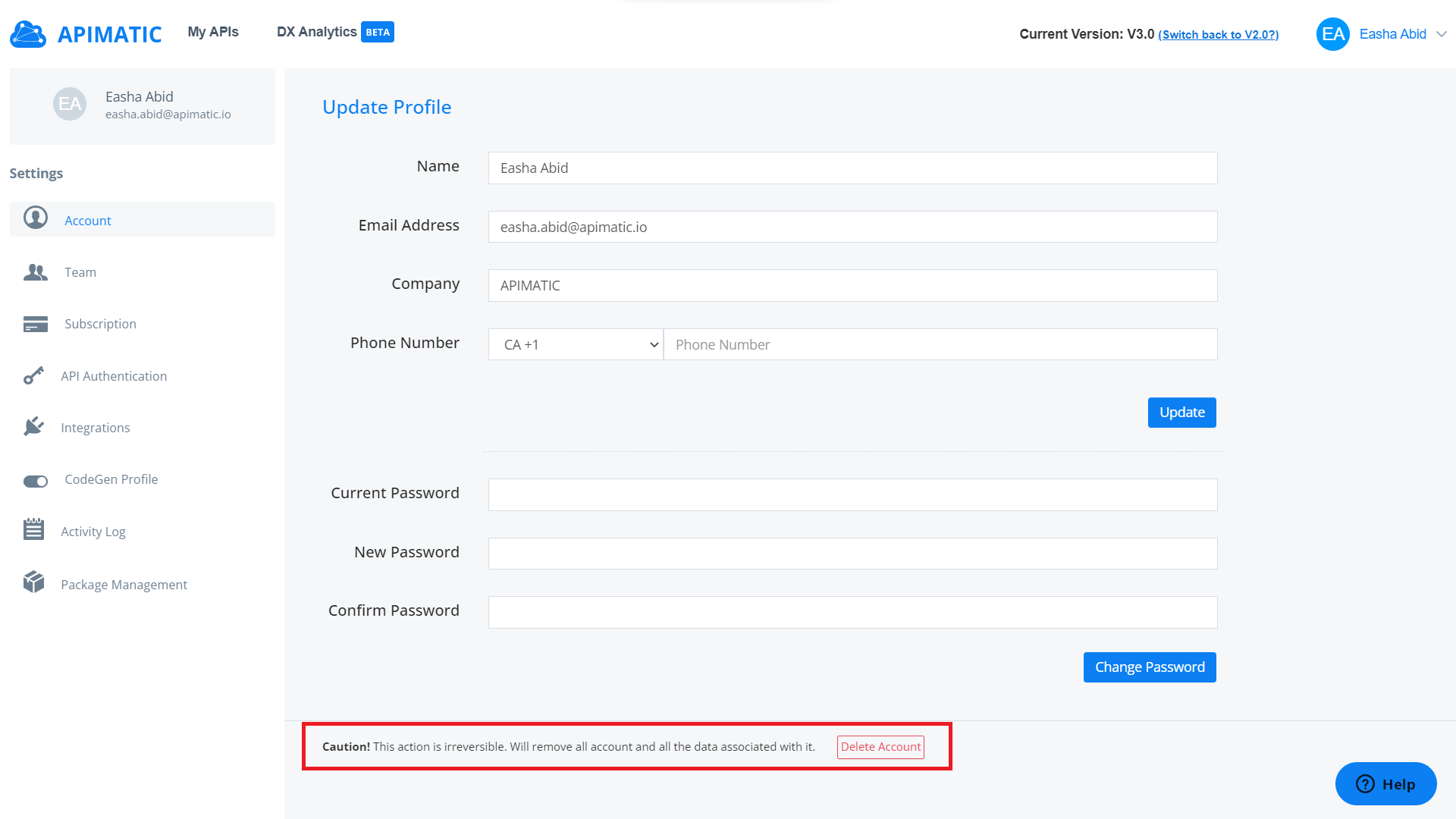Viewport: 1456px width, 819px height.
Task: Click the Subscription settings icon
Action: pyautogui.click(x=36, y=323)
